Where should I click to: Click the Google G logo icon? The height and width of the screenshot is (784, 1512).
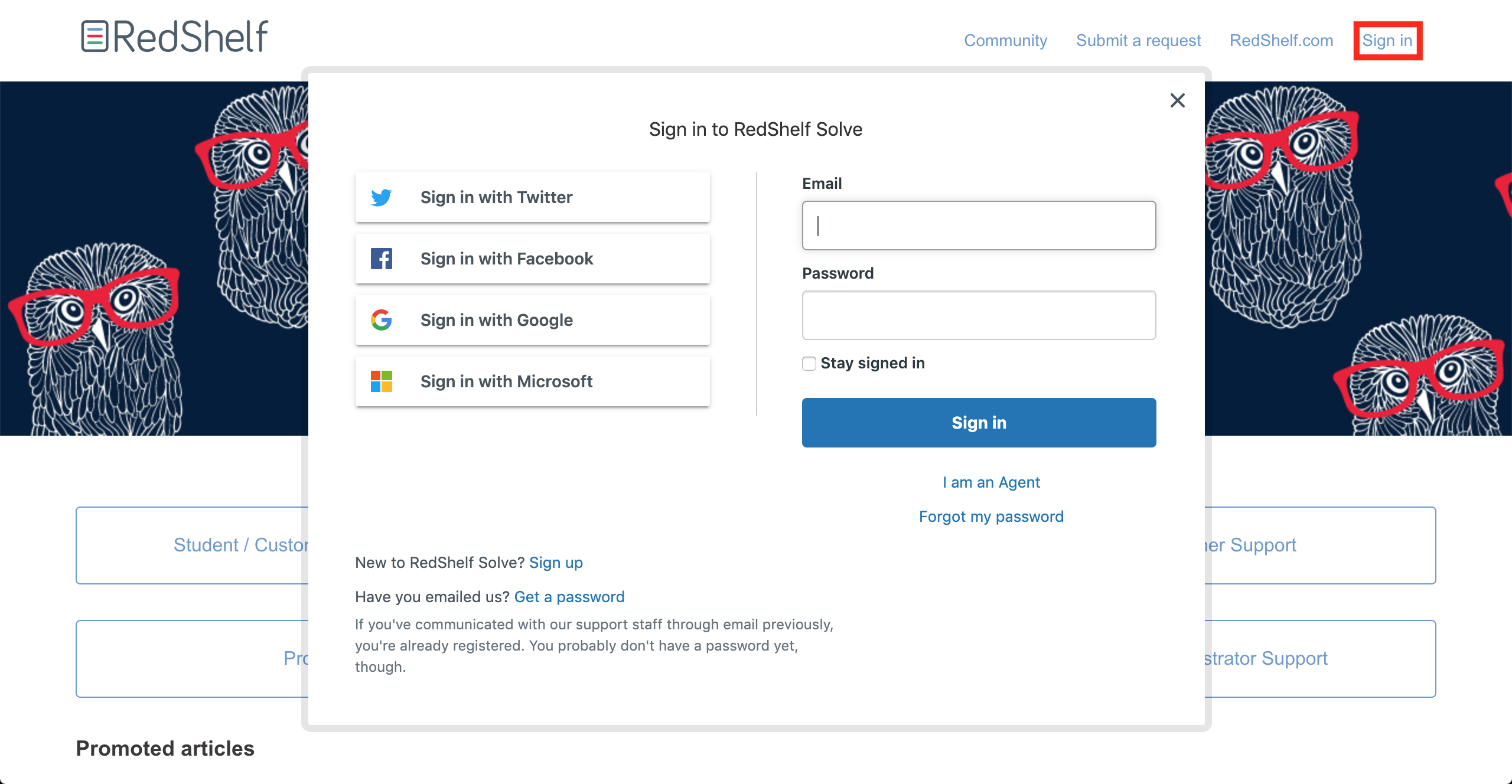(382, 320)
